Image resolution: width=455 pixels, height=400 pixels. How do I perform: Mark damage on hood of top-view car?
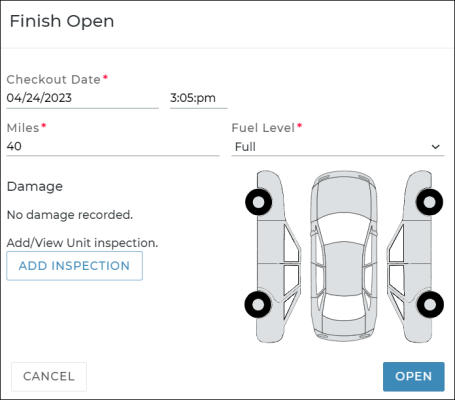(344, 198)
